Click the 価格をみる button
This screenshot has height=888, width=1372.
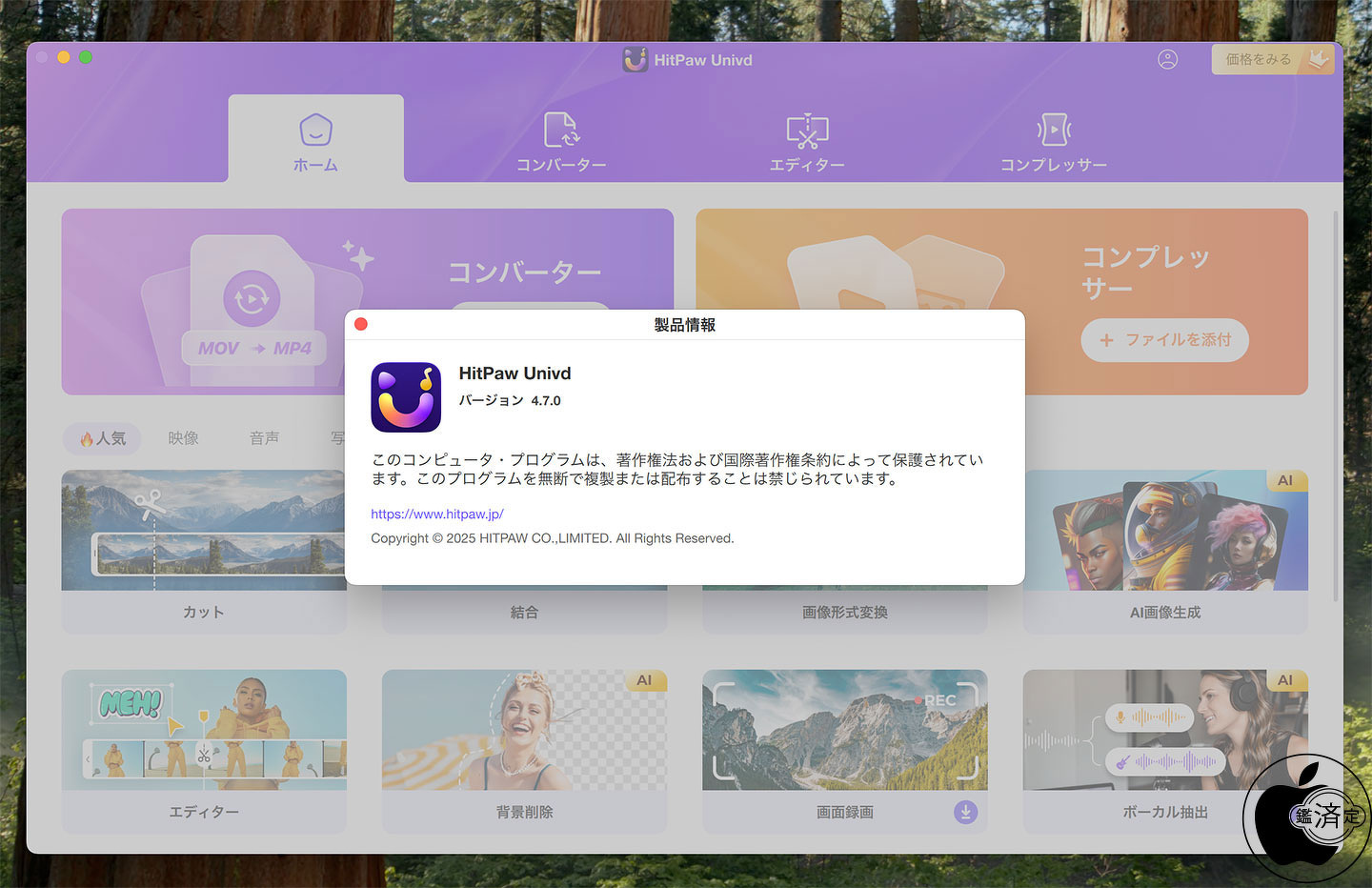[1273, 59]
